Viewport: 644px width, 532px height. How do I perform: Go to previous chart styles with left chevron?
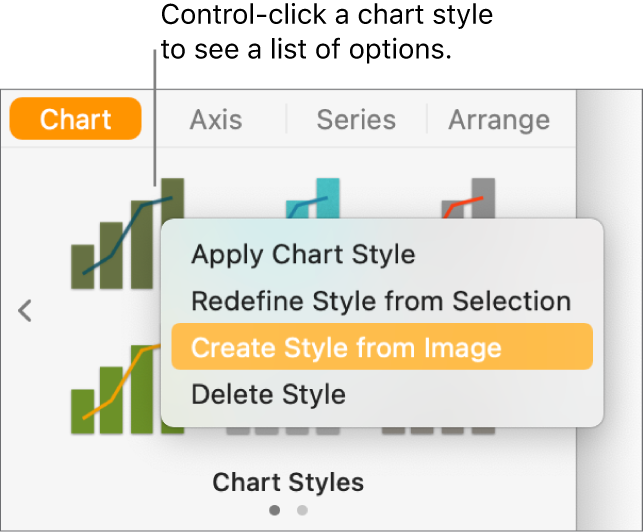click(26, 311)
